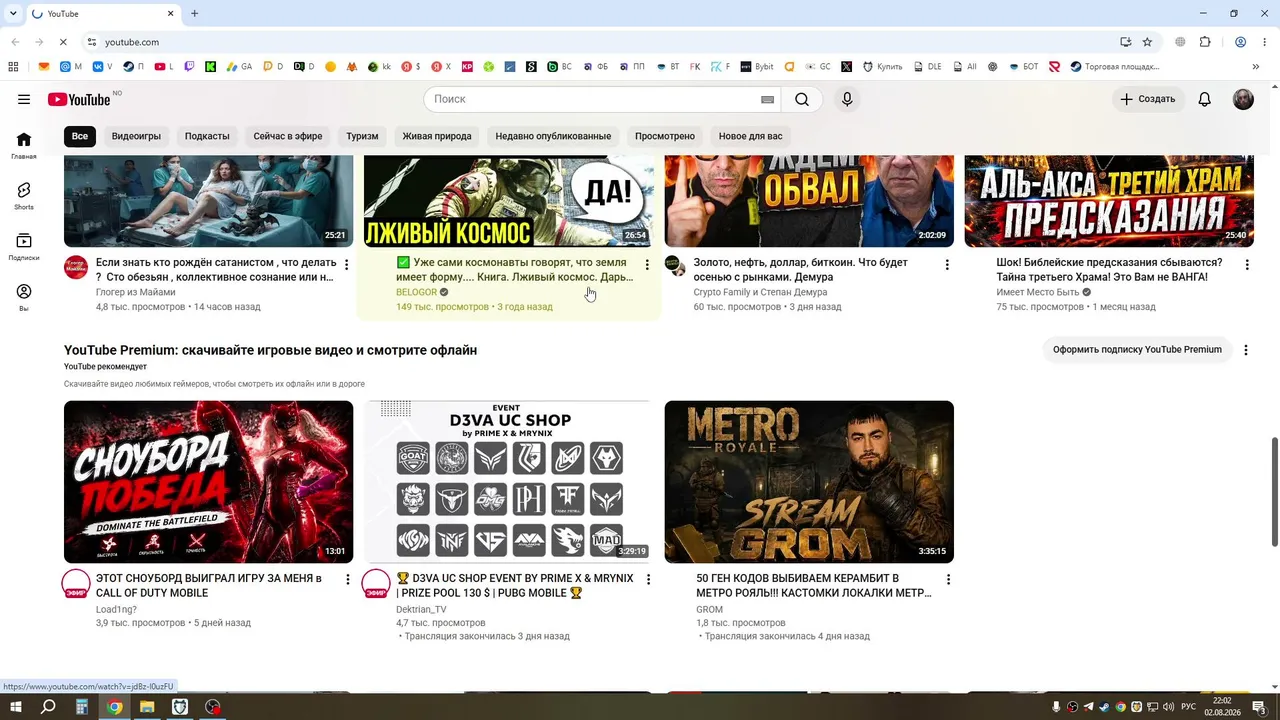Open Windows Start menu

[x=16, y=707]
